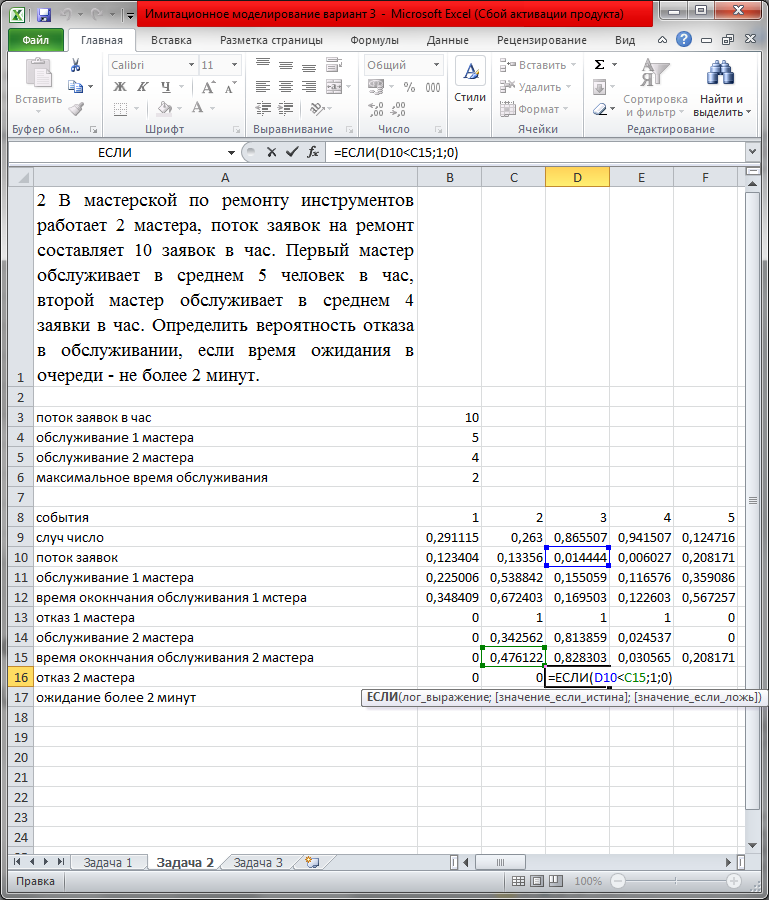Click the Orientation text angle icon
The height and width of the screenshot is (900, 769).
click(x=316, y=108)
